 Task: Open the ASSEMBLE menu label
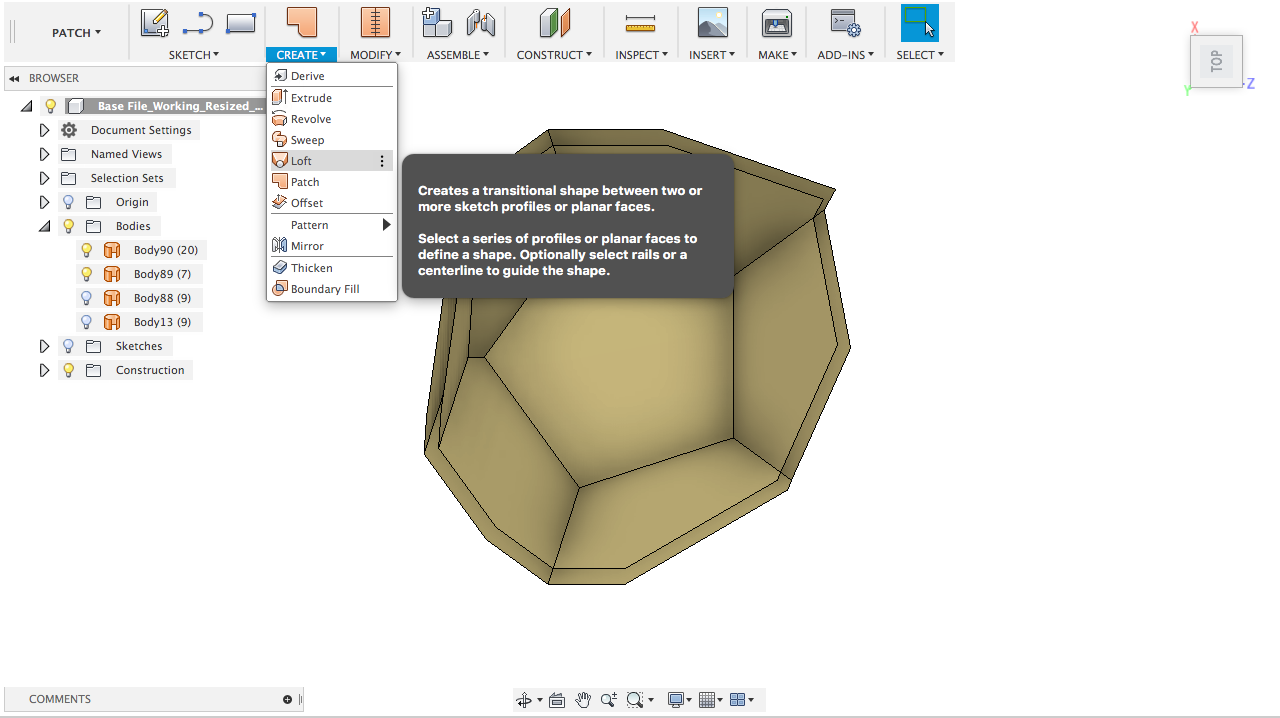458,55
